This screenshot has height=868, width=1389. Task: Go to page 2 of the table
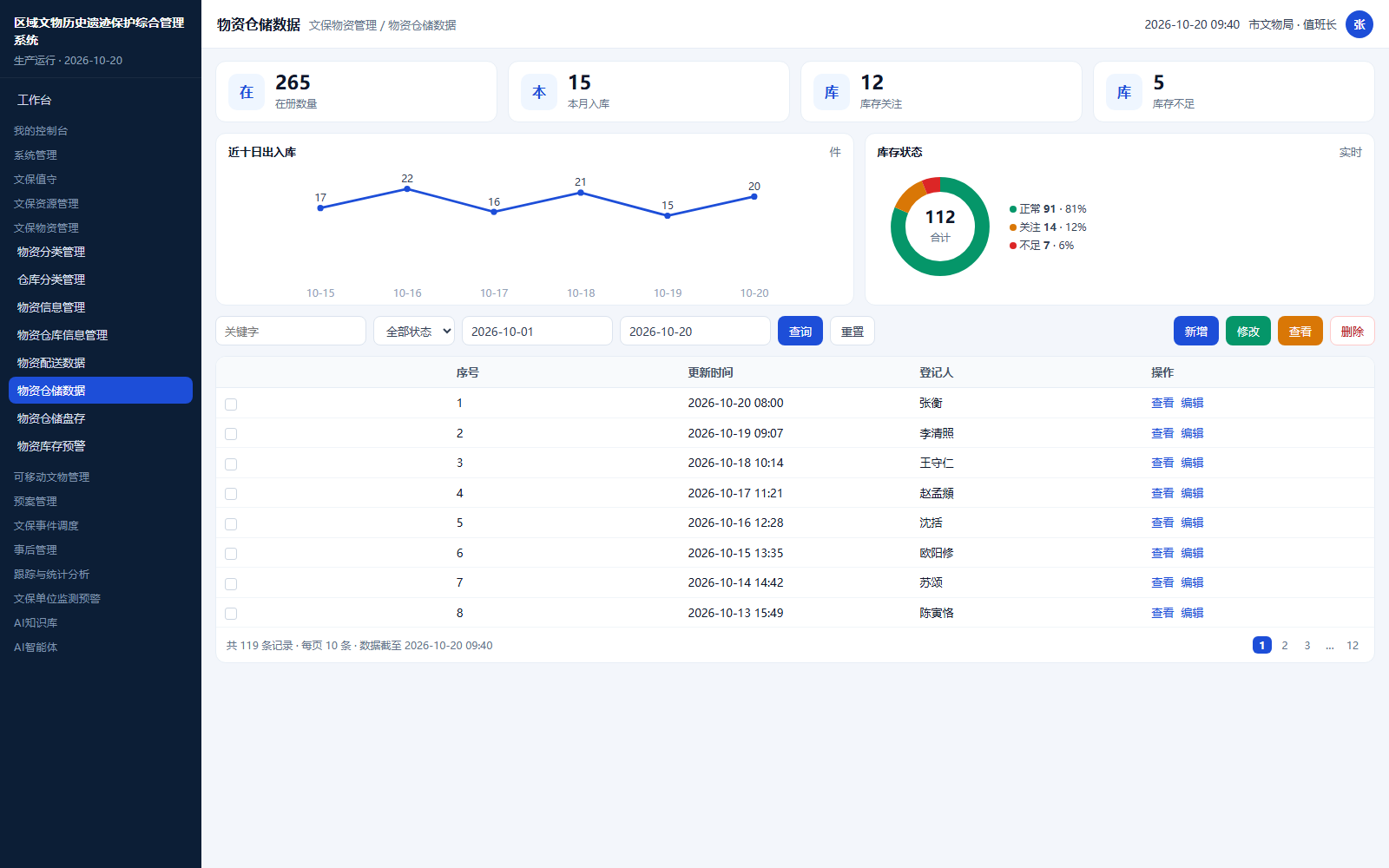click(1285, 645)
